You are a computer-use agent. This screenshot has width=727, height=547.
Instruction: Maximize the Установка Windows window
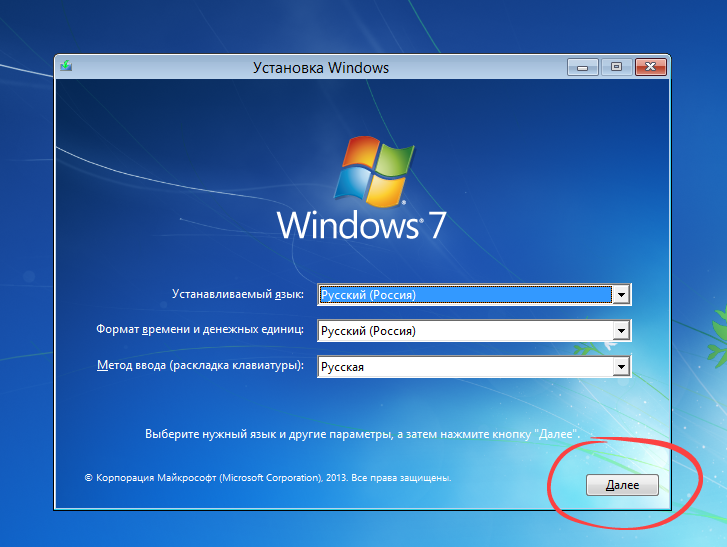pyautogui.click(x=615, y=68)
